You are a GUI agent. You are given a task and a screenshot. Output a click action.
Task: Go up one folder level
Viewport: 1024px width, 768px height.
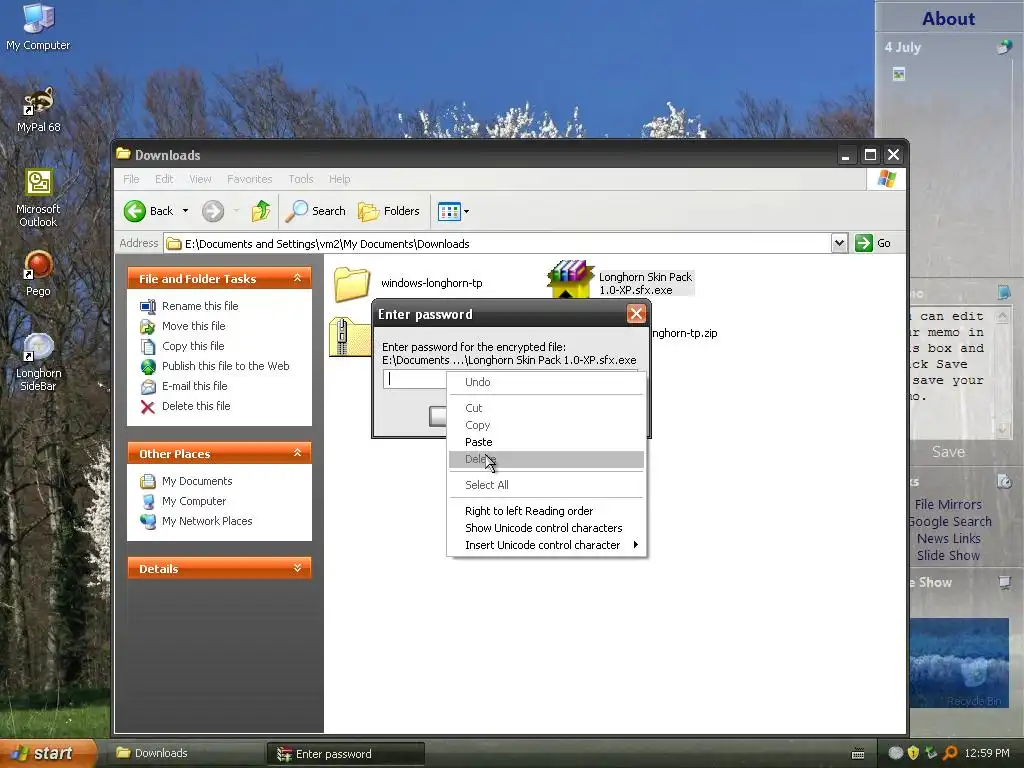tap(261, 211)
